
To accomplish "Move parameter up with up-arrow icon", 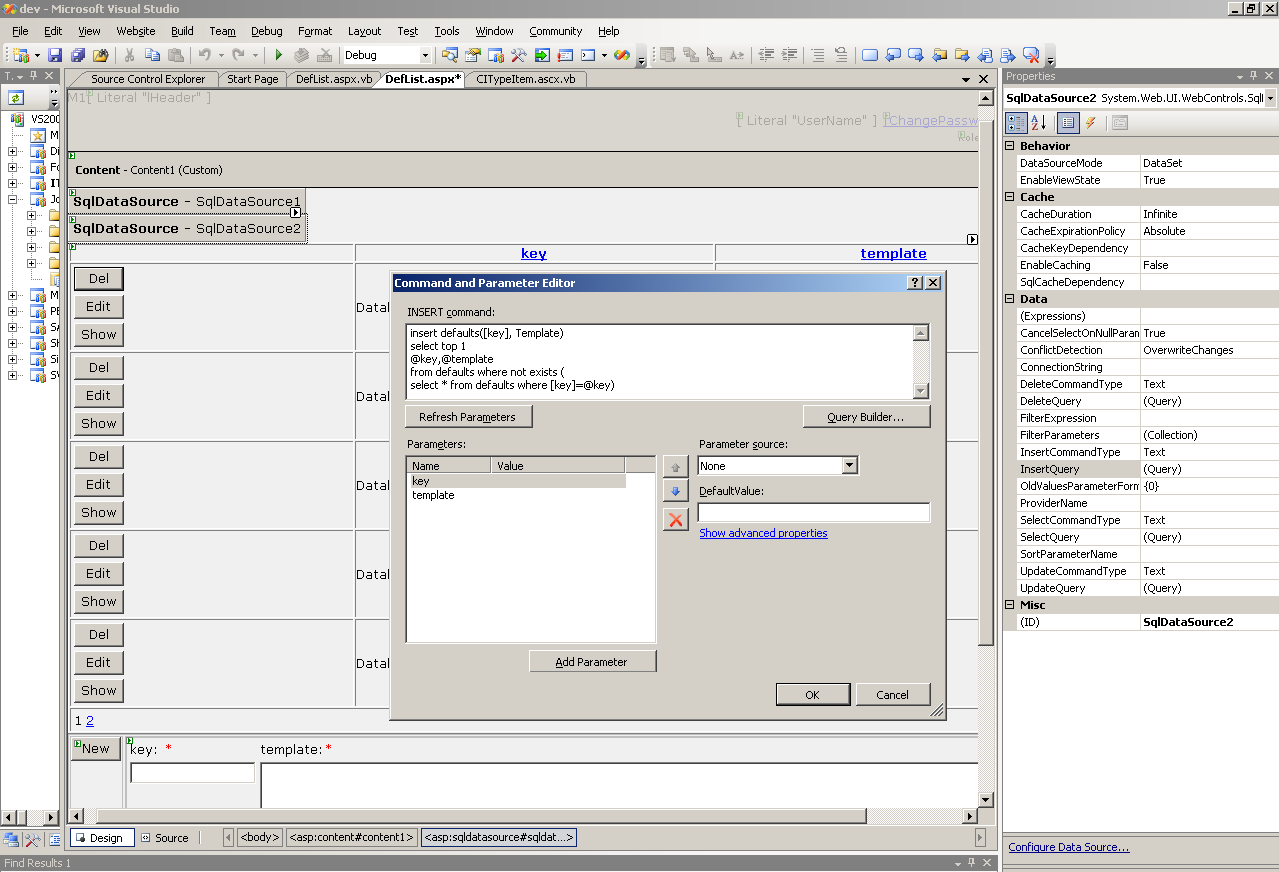I will 676,466.
